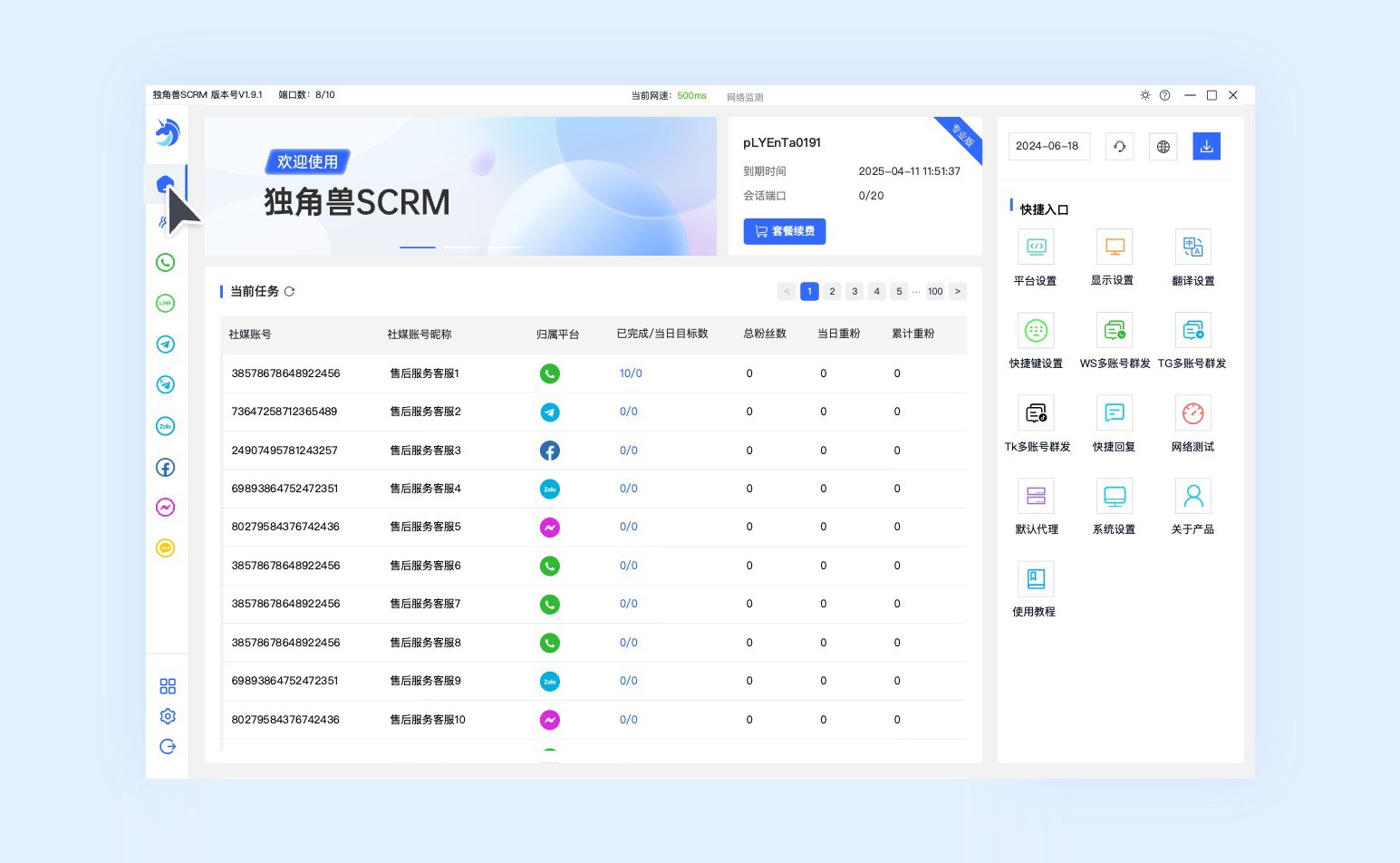Open the settings gear in sidebar
The image size is (1400, 863).
click(168, 716)
